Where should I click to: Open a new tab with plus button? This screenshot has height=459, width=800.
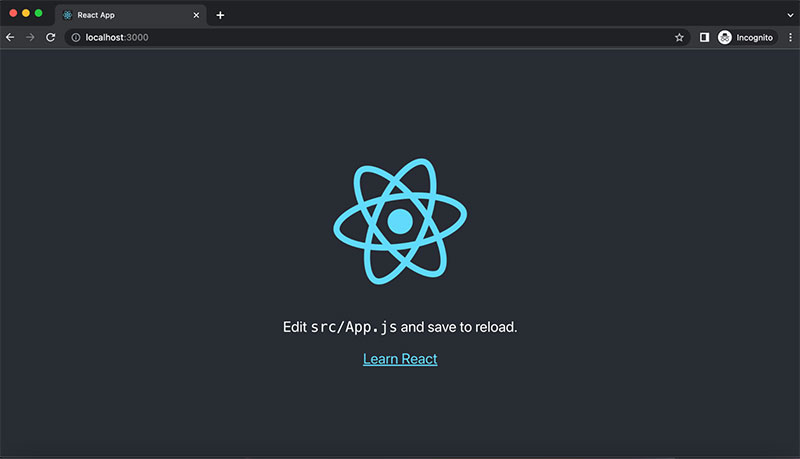click(x=220, y=15)
